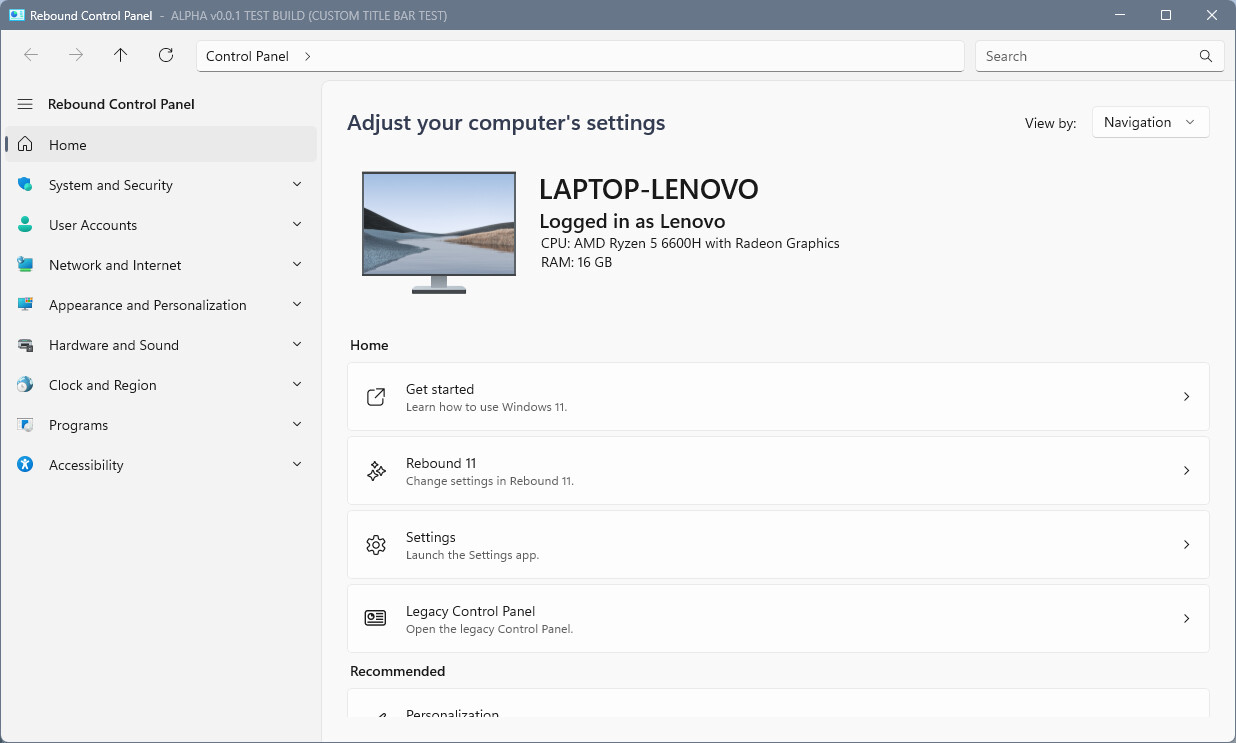Click the 'Recommended' section heading
The image size is (1236, 743).
(397, 671)
